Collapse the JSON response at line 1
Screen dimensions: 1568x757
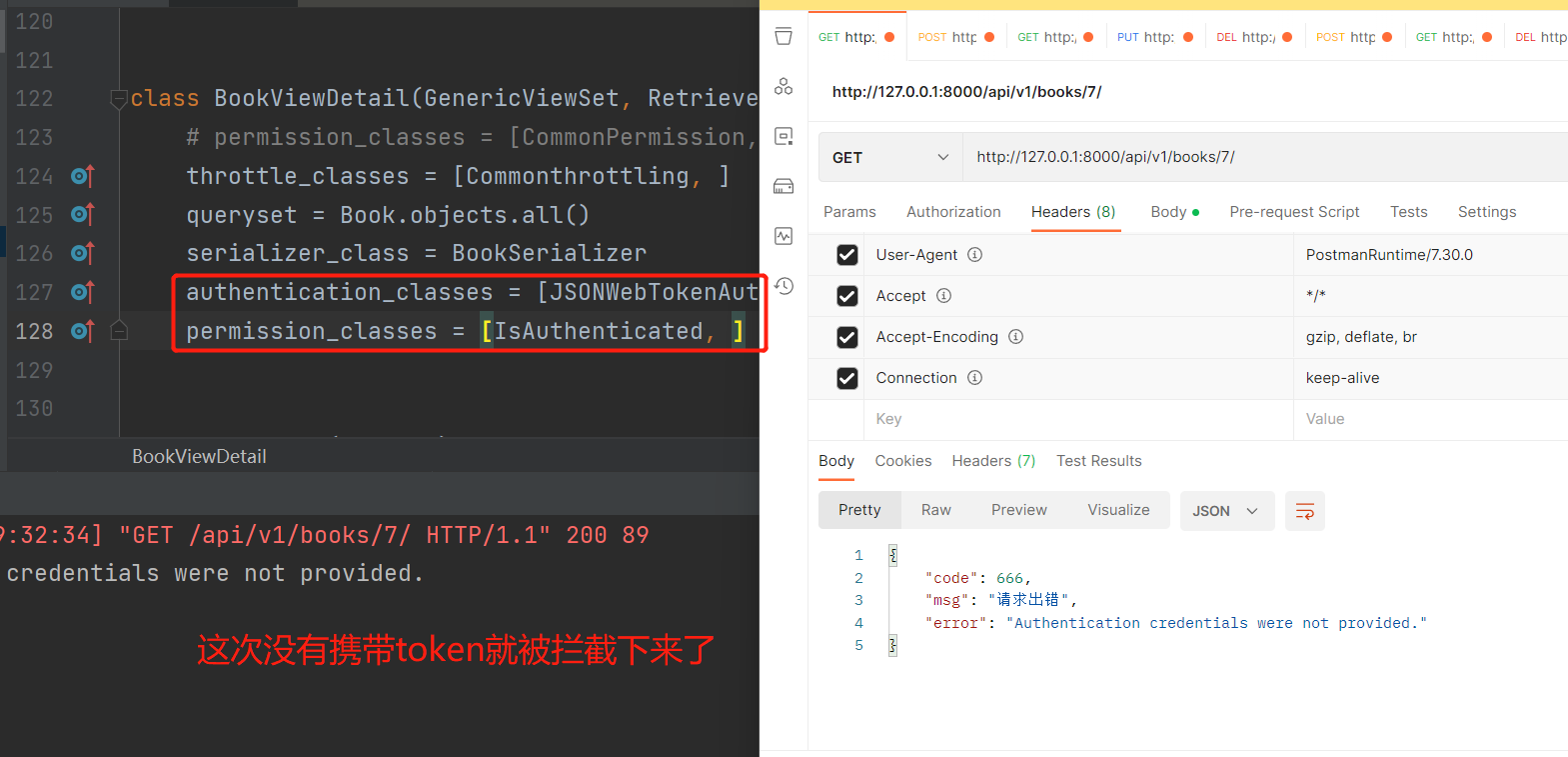(892, 555)
